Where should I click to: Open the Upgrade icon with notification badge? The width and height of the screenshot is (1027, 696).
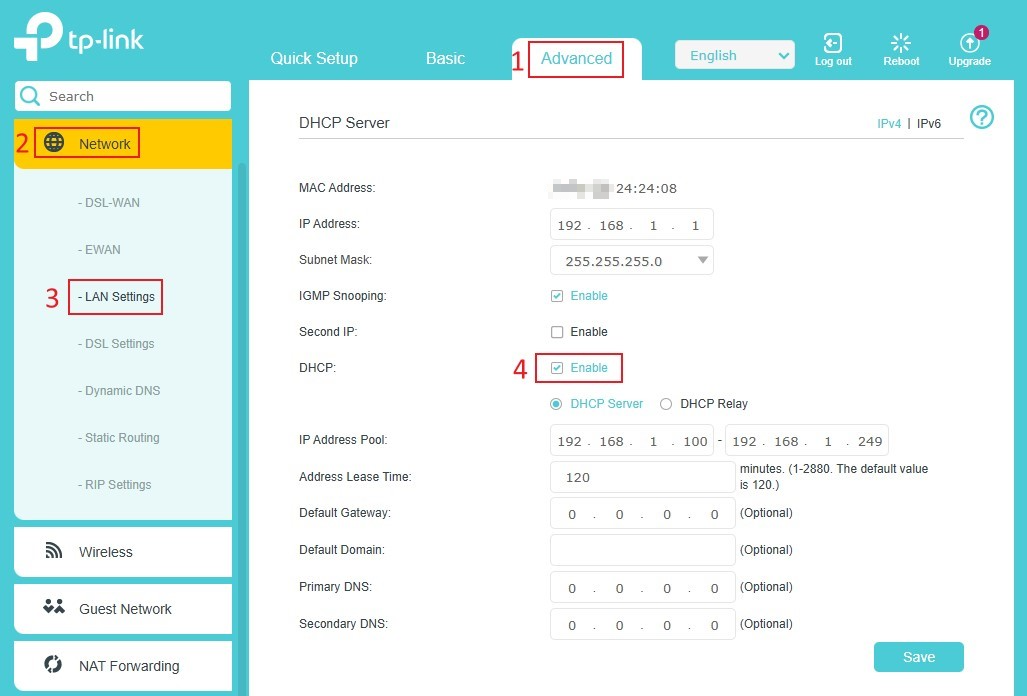(x=968, y=45)
